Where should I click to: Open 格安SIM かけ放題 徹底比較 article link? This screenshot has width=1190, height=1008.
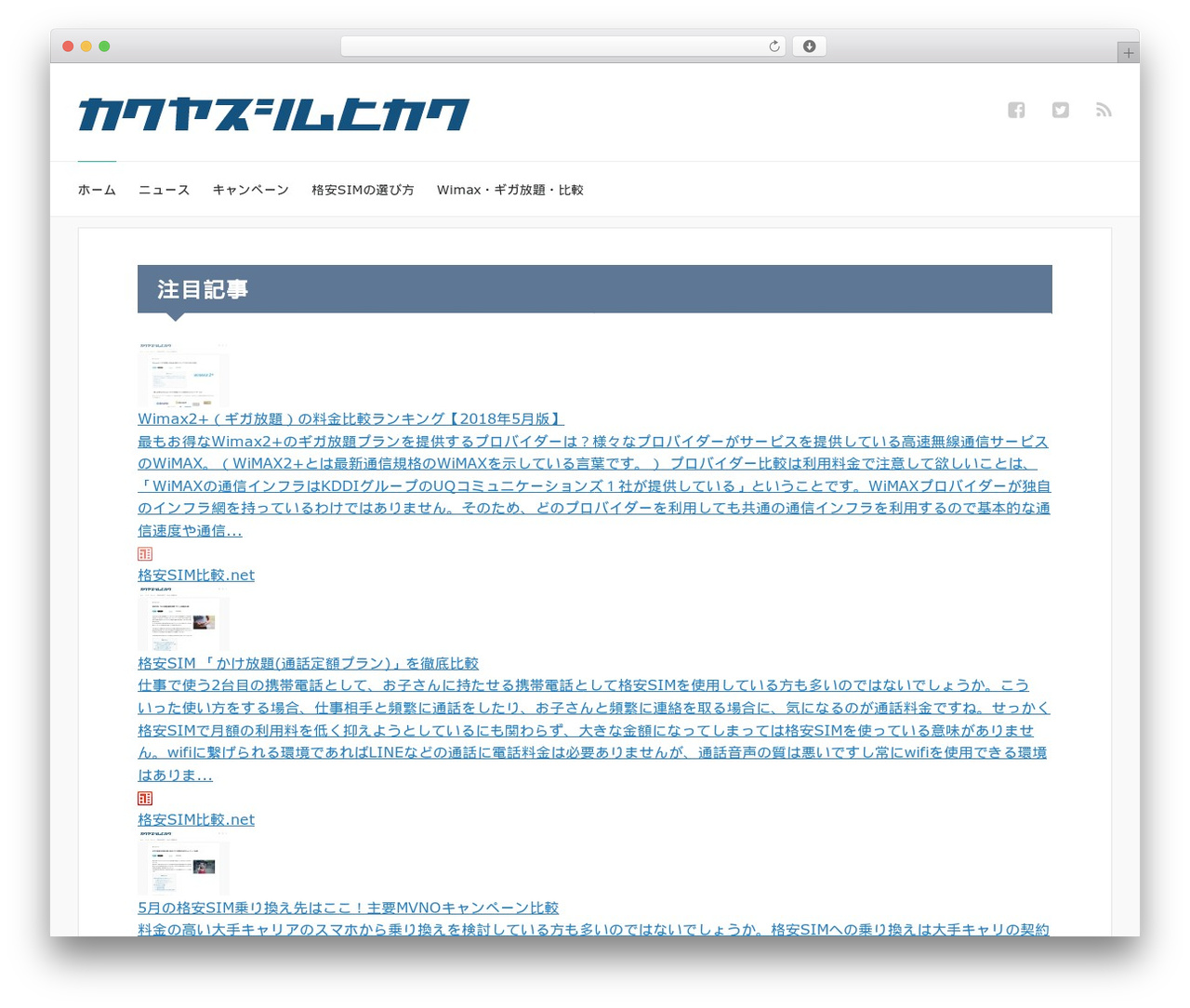coord(308,664)
